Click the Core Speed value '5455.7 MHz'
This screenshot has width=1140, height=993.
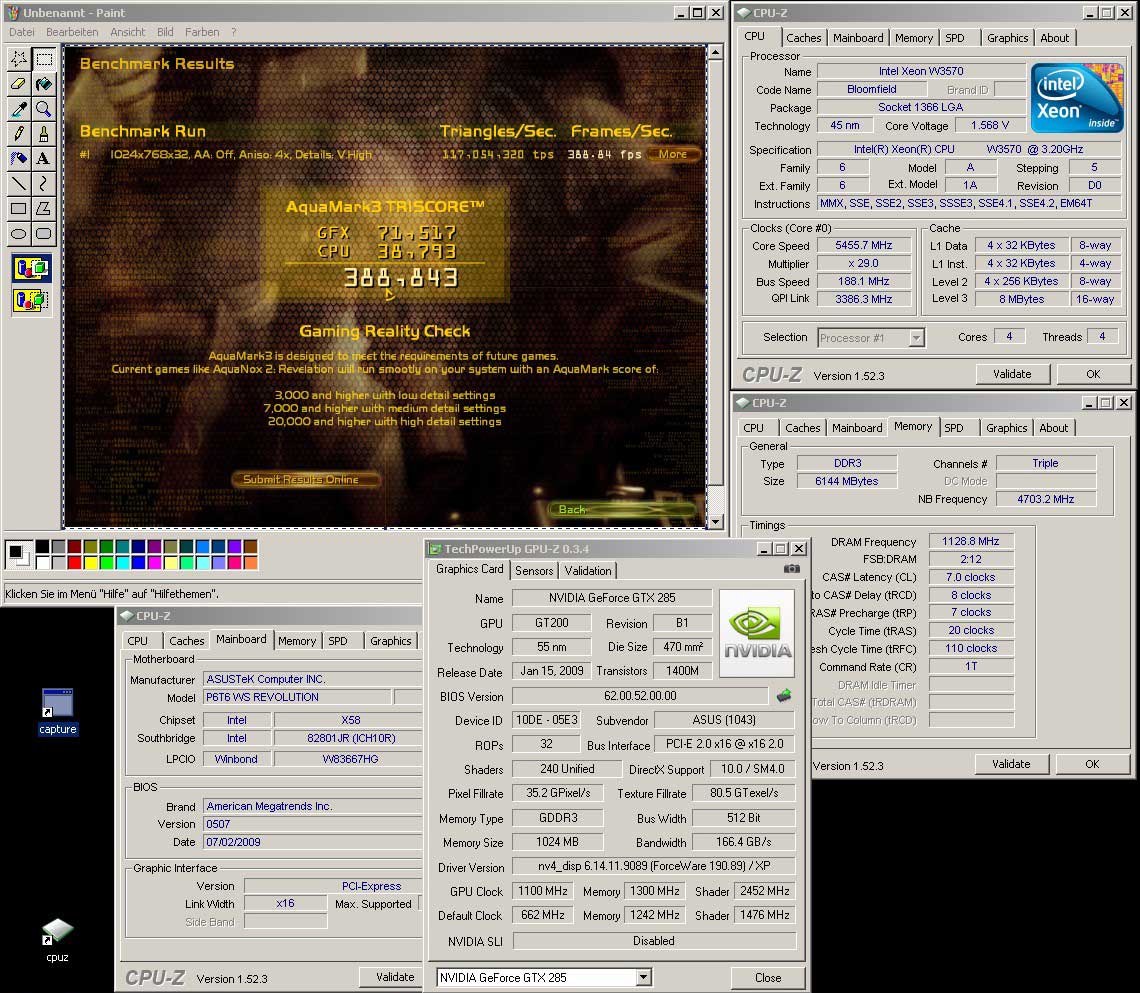(864, 246)
